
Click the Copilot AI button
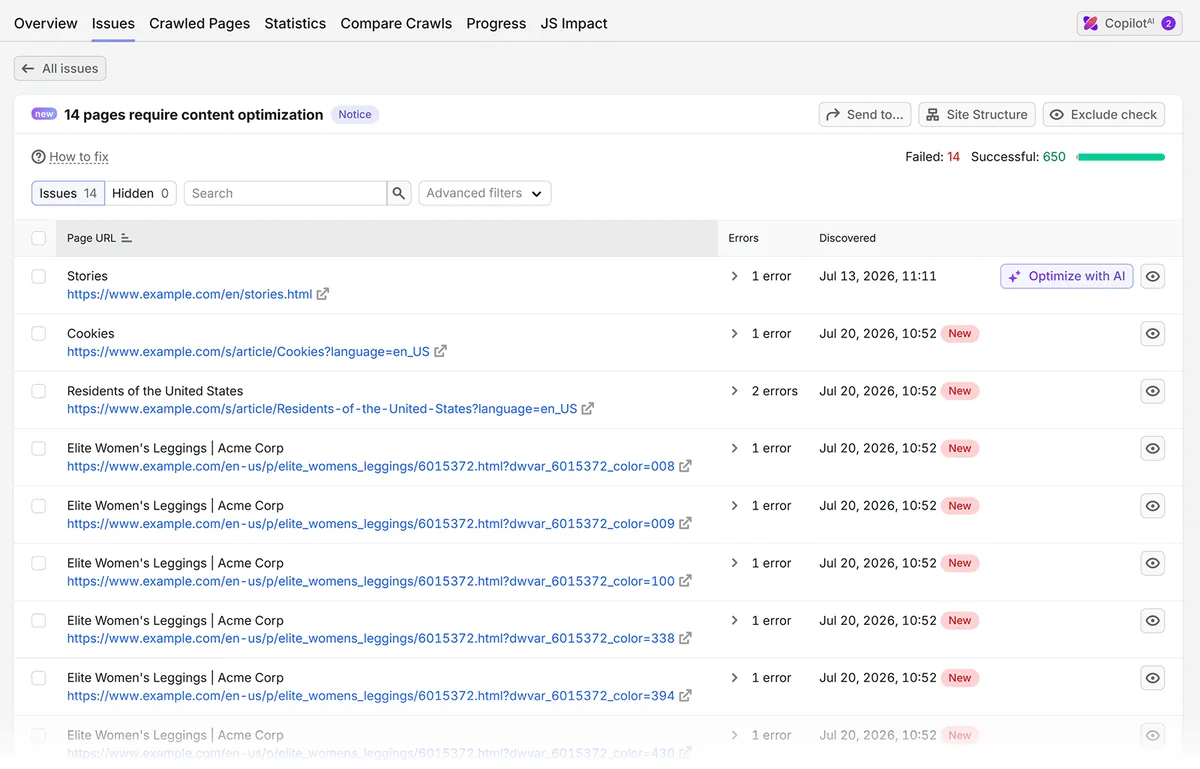tap(1129, 23)
